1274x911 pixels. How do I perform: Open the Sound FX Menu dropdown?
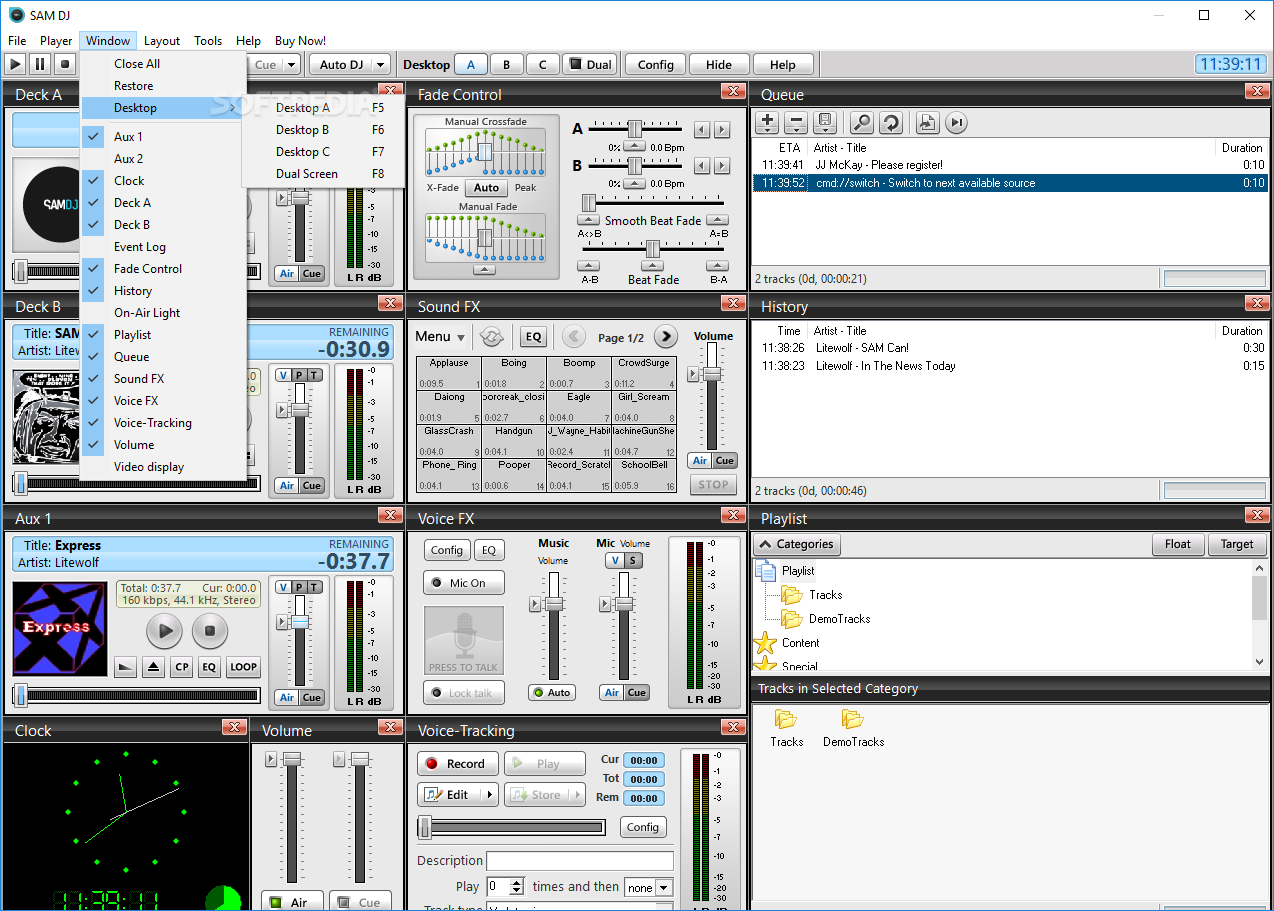pos(440,337)
